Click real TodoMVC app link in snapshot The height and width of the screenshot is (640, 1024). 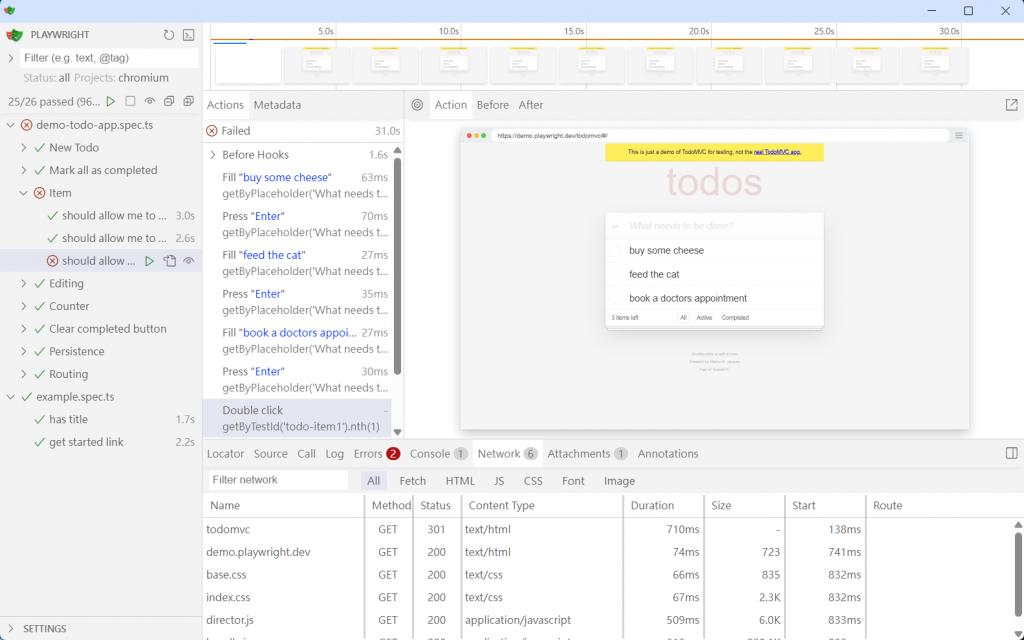pyautogui.click(x=777, y=152)
